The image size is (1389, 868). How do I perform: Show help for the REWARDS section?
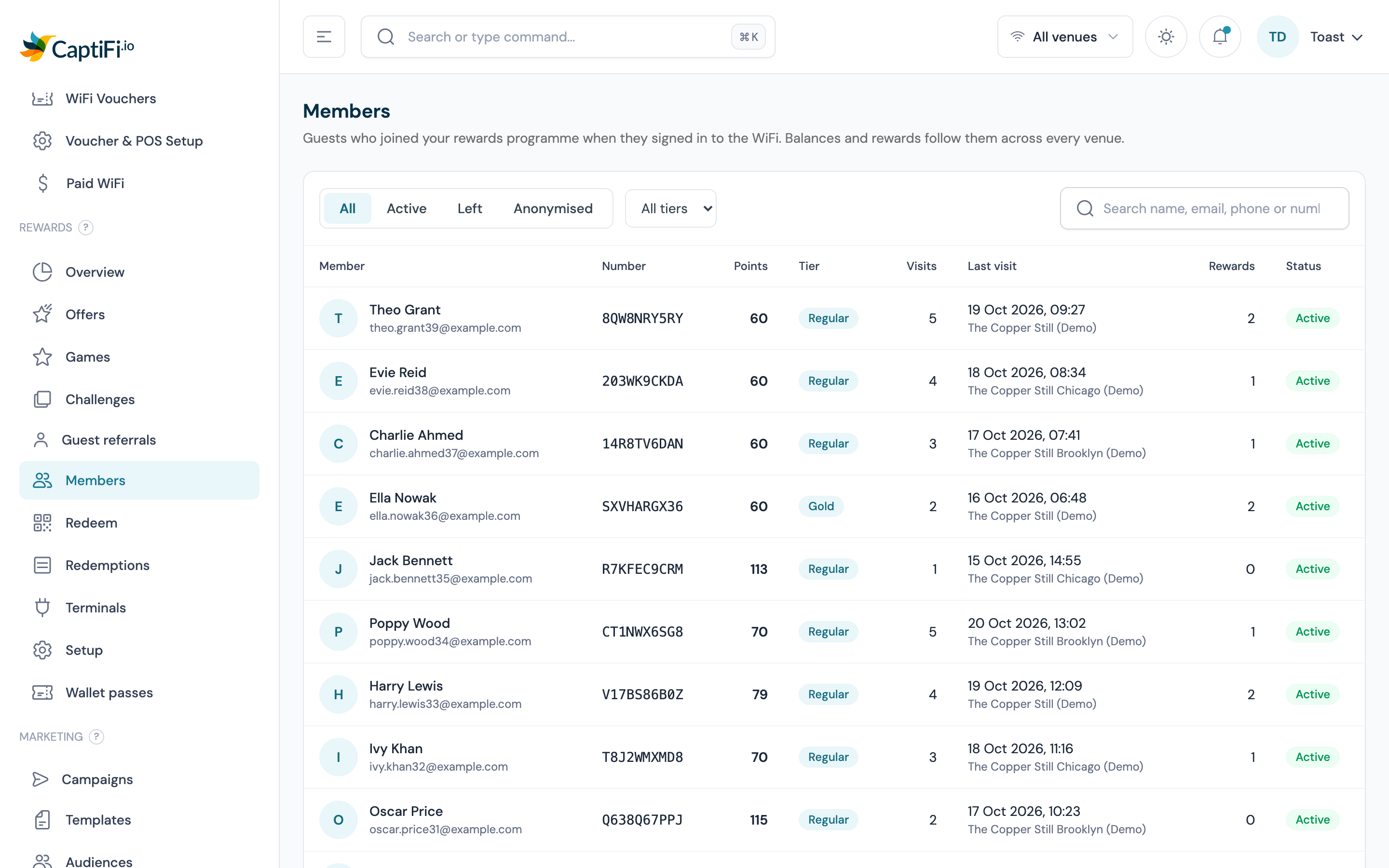pyautogui.click(x=85, y=228)
